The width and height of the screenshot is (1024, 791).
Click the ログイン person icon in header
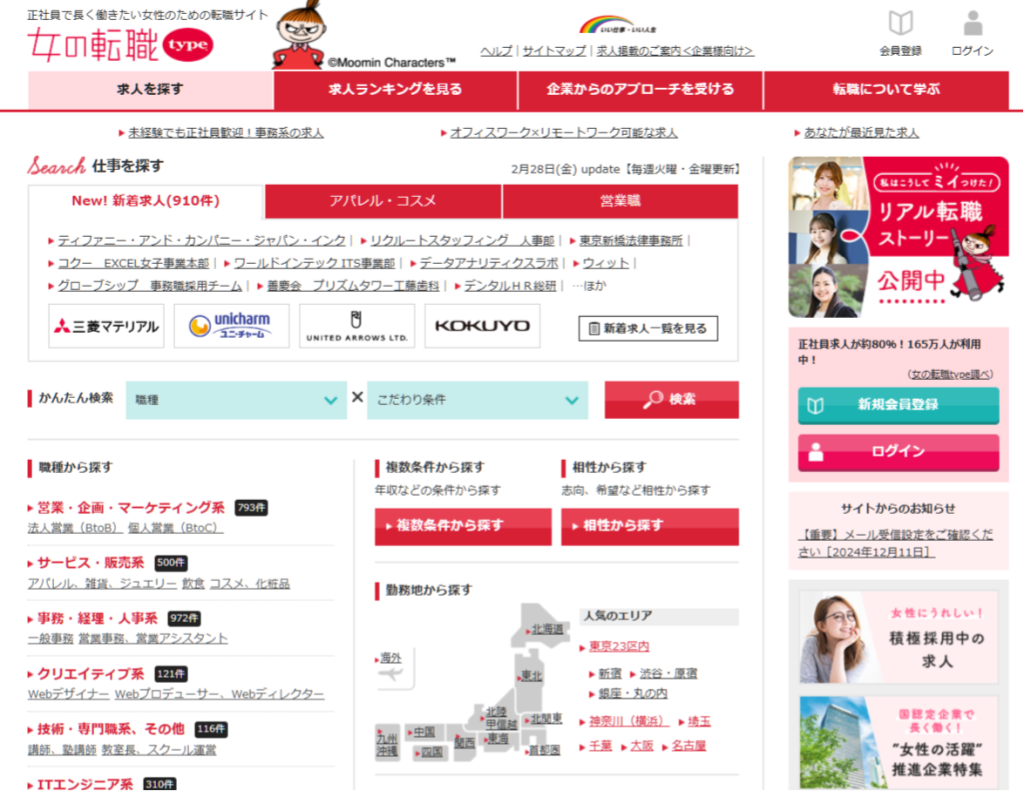972,24
